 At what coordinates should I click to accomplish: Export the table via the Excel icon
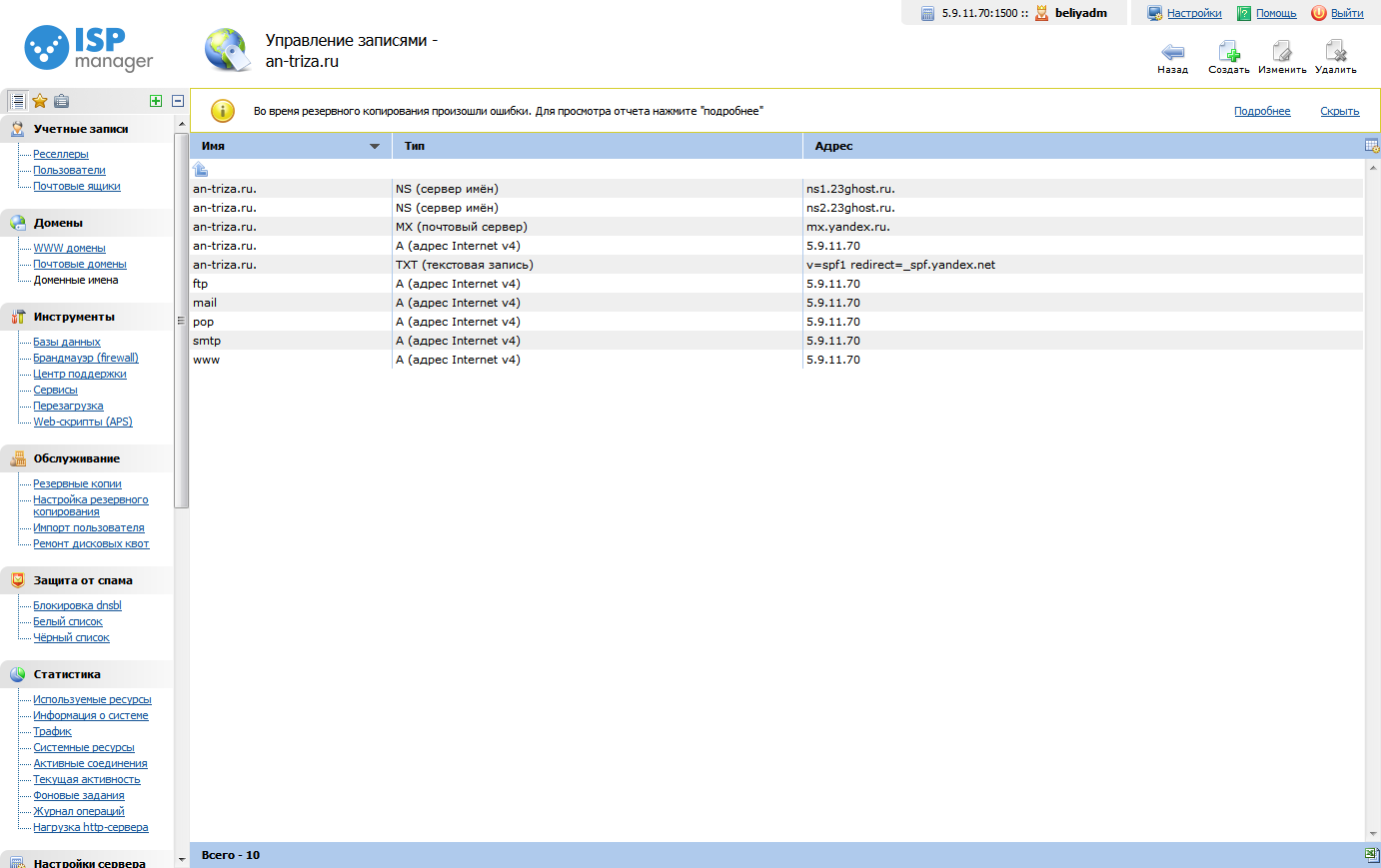[x=1372, y=855]
